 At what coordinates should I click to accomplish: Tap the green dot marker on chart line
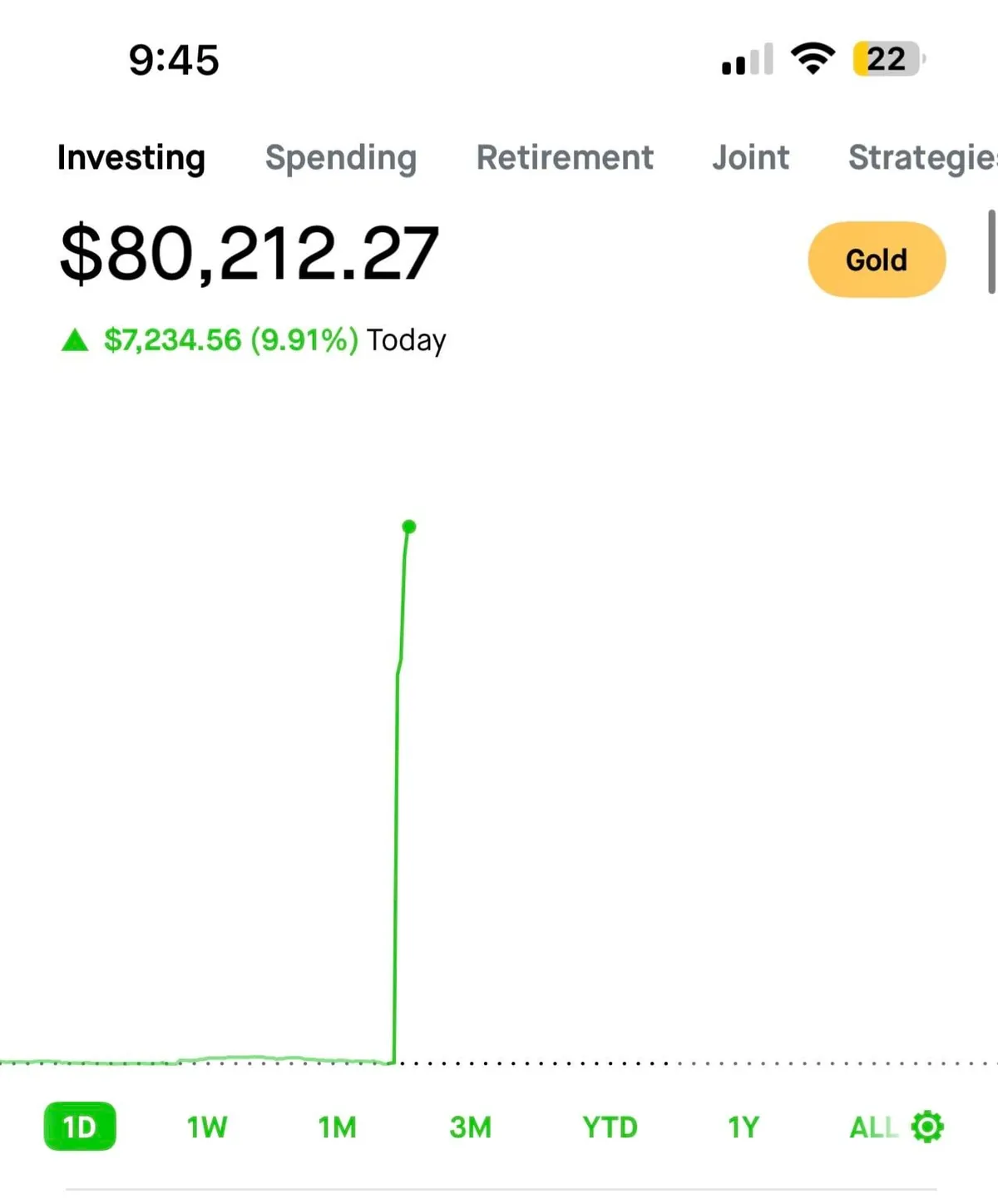(x=408, y=526)
